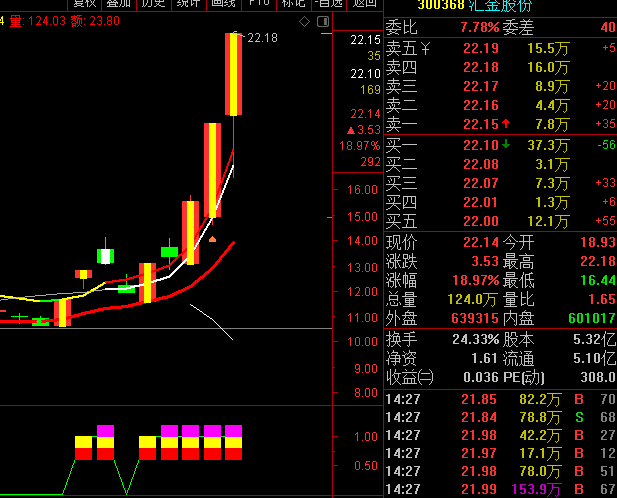617x498 pixels.
Task: Click the red up arrow next to 卖一 22.15
Action: tap(506, 124)
